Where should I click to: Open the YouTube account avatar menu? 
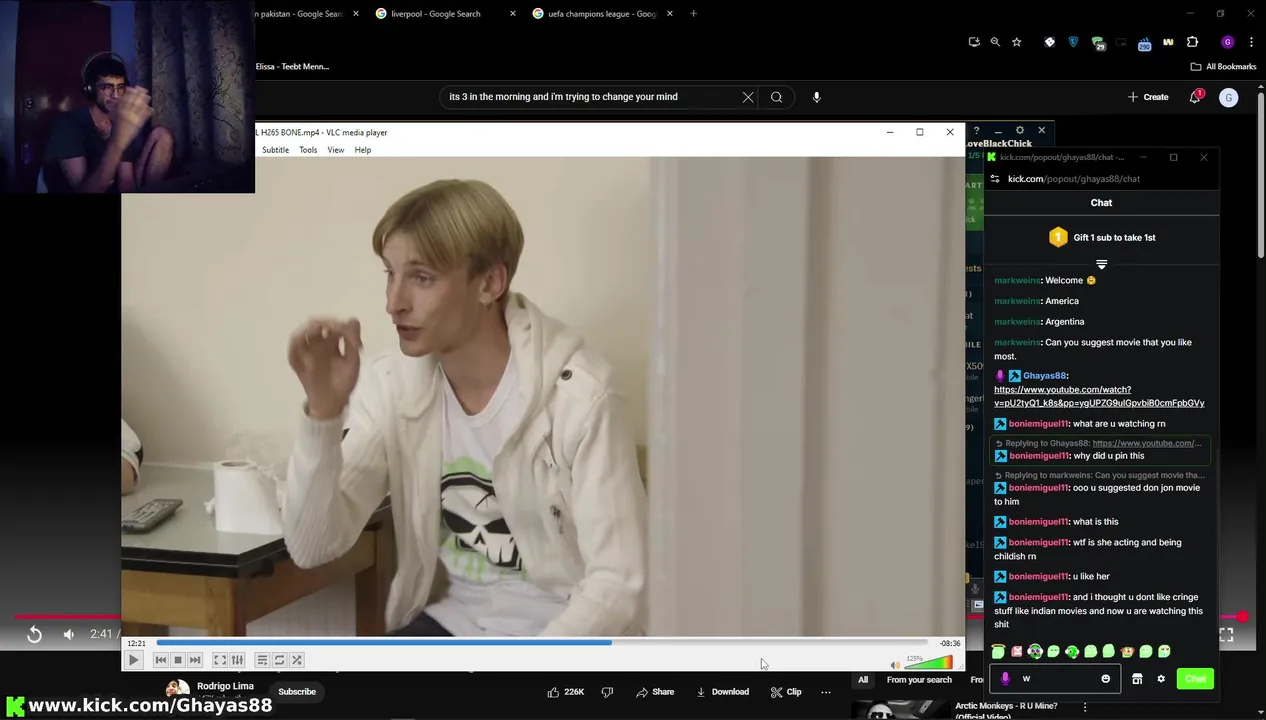[1229, 97]
